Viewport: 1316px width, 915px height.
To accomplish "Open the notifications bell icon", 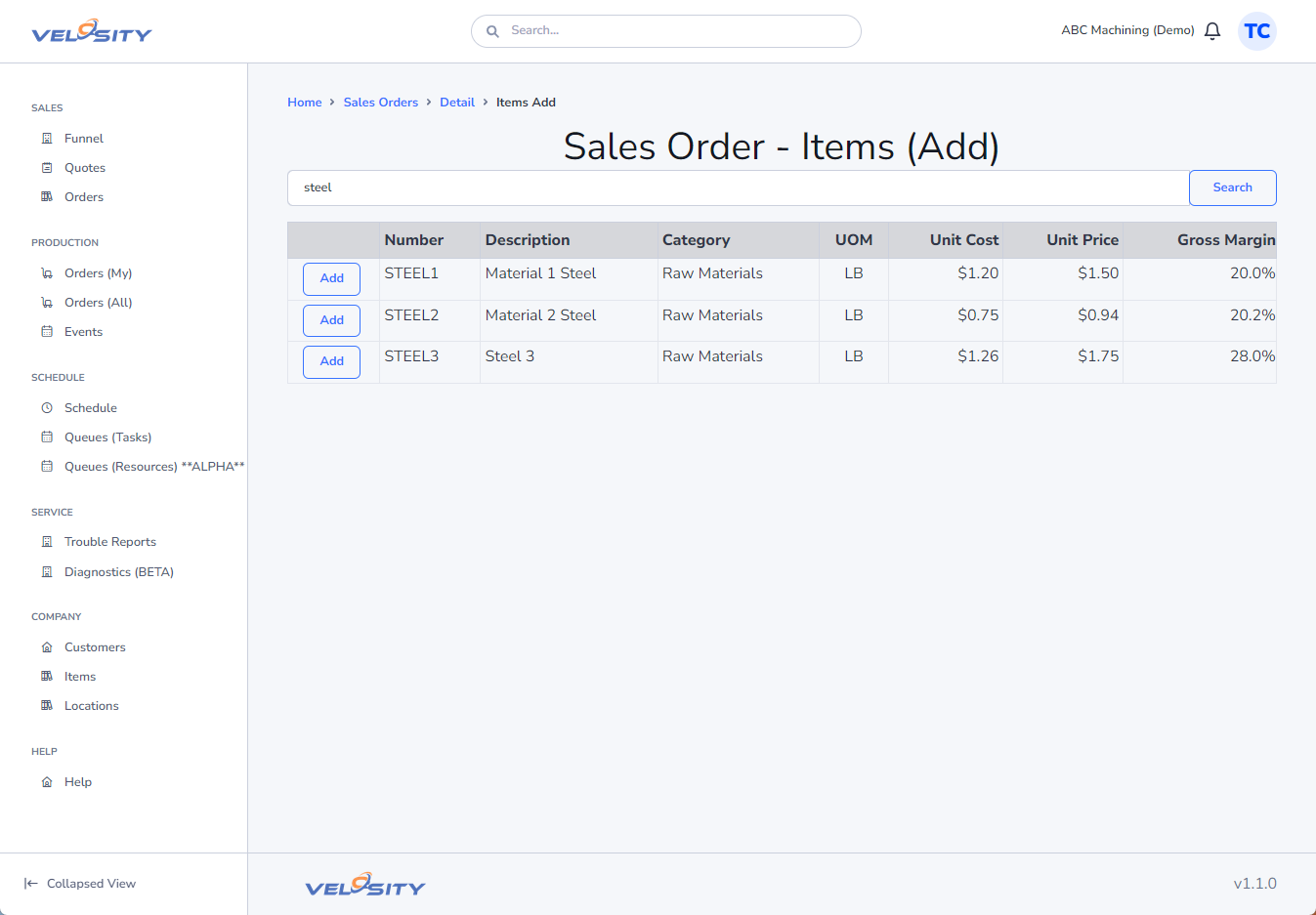I will point(1212,31).
